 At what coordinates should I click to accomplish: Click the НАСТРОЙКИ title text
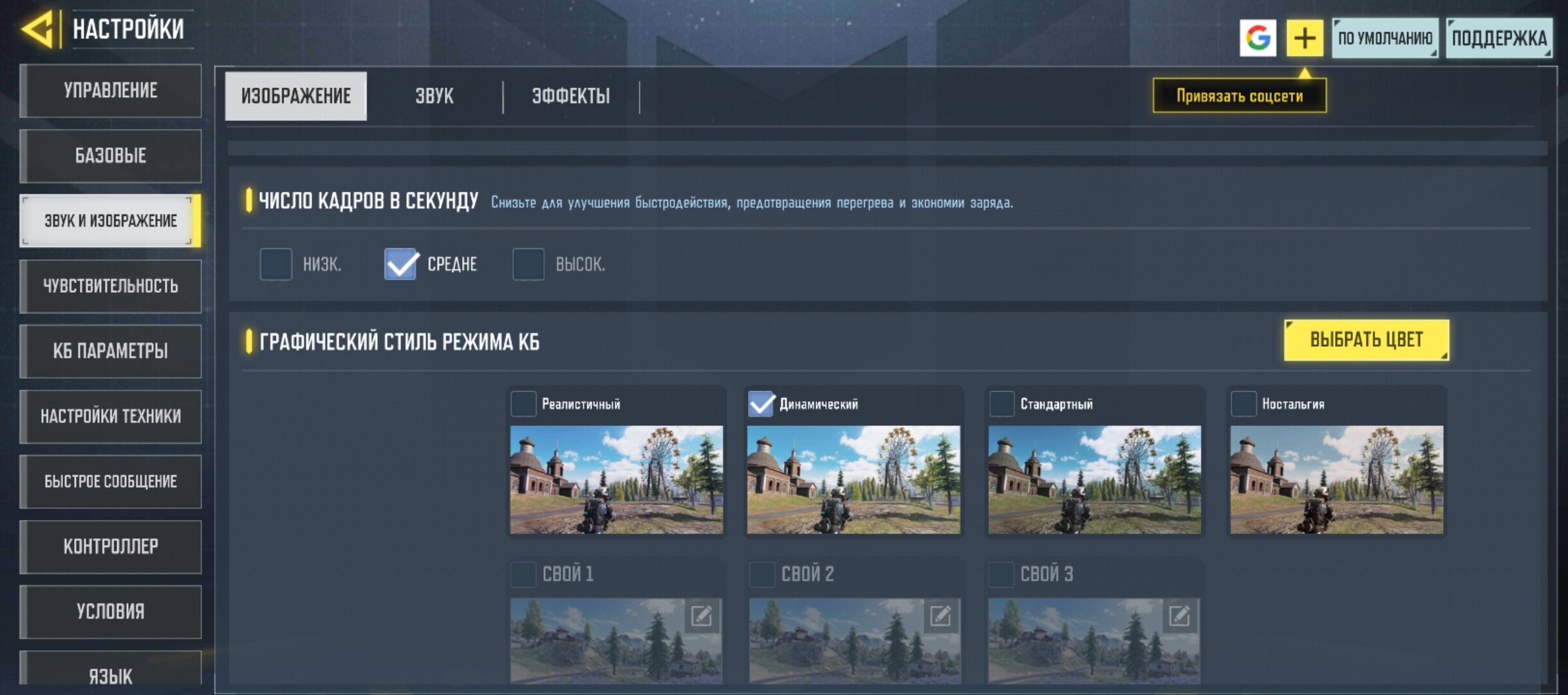tap(128, 29)
